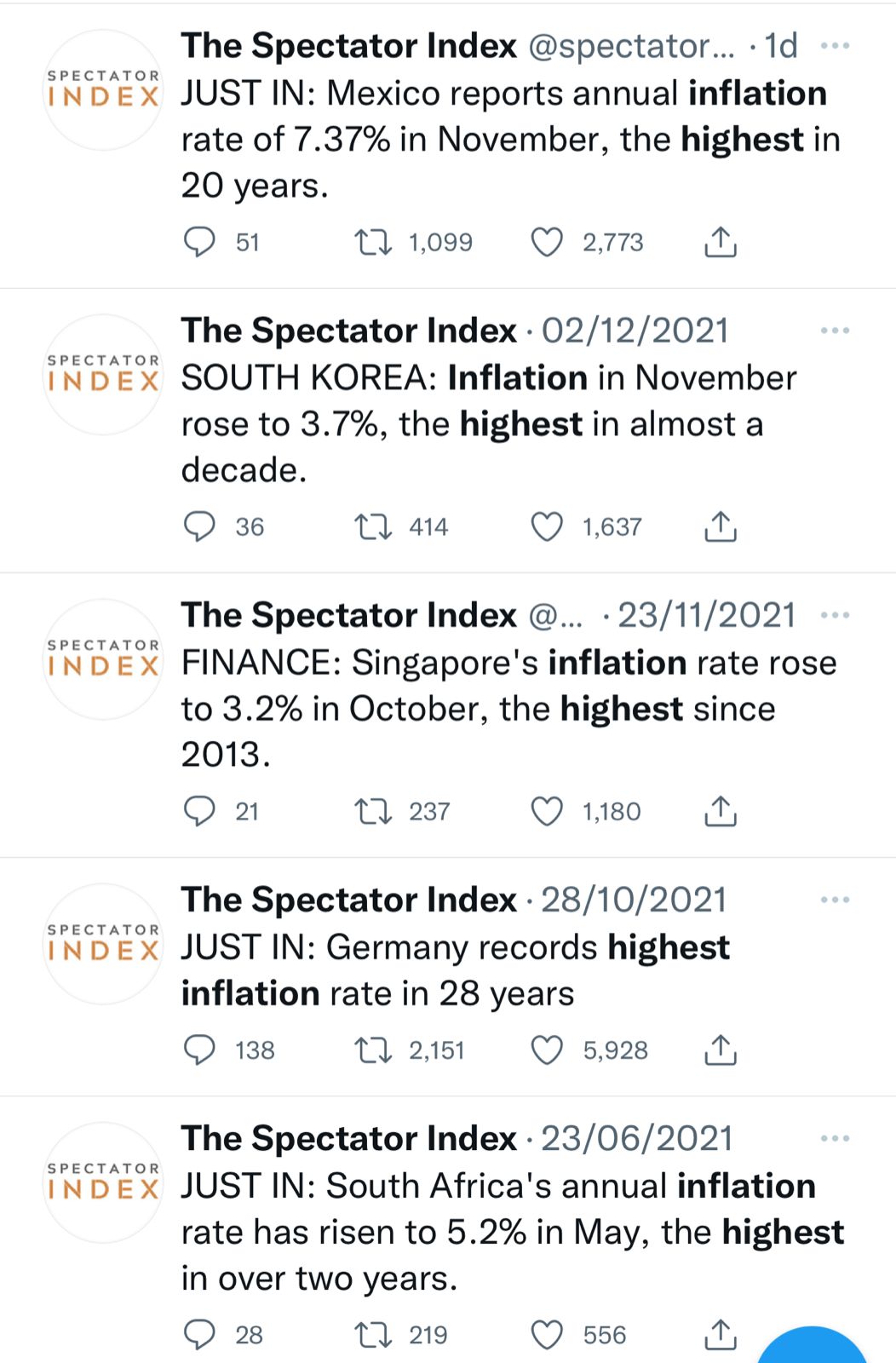Share the South Africa inflation tweet
896x1363 pixels.
pos(721,1334)
